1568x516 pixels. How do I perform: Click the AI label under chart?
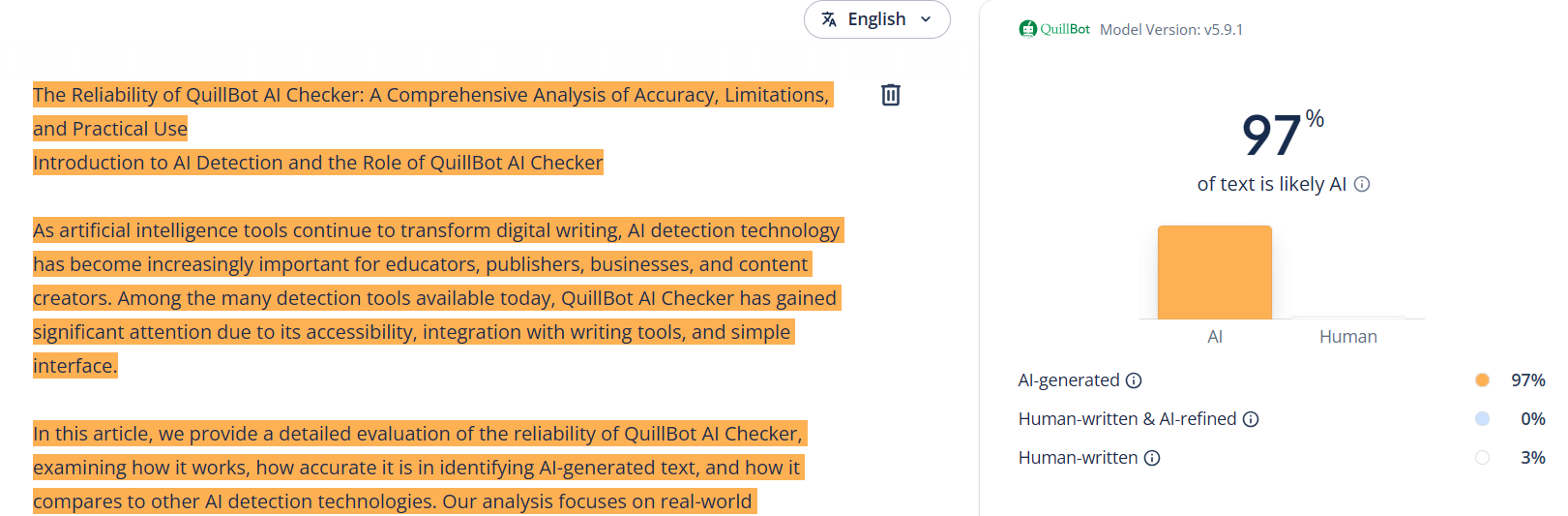point(1215,337)
